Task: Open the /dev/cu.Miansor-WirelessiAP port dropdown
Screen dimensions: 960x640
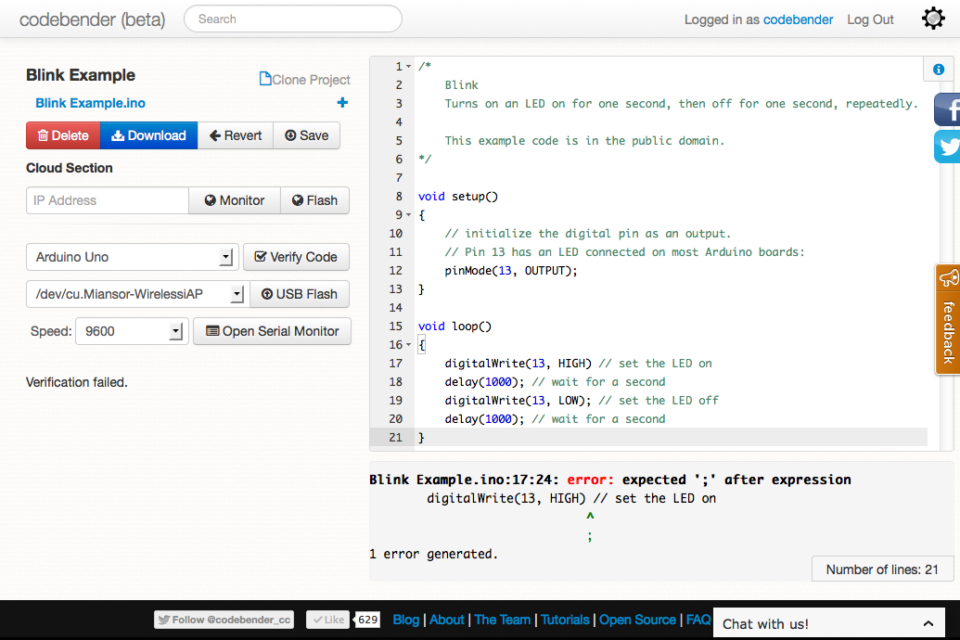Action: [138, 294]
